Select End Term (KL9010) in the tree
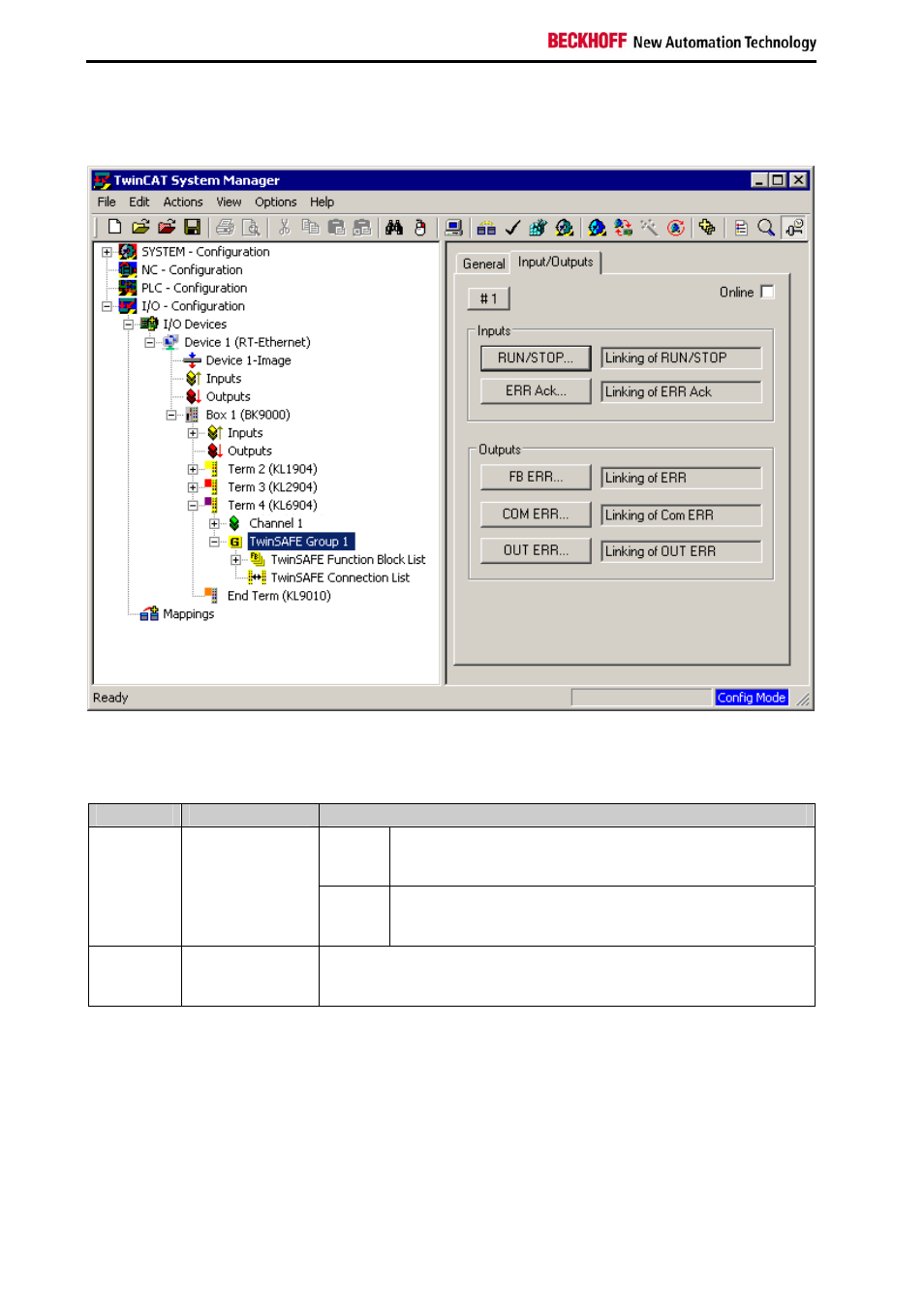The image size is (924, 1308). pyautogui.click(x=279, y=596)
